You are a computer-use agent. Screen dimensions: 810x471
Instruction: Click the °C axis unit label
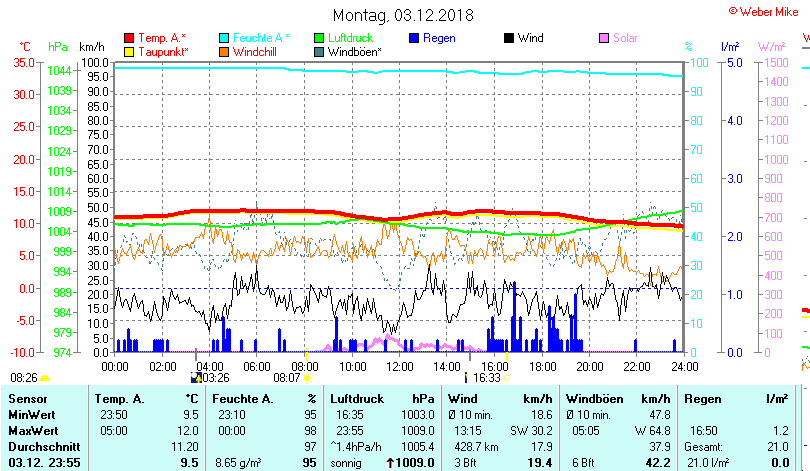tap(25, 47)
